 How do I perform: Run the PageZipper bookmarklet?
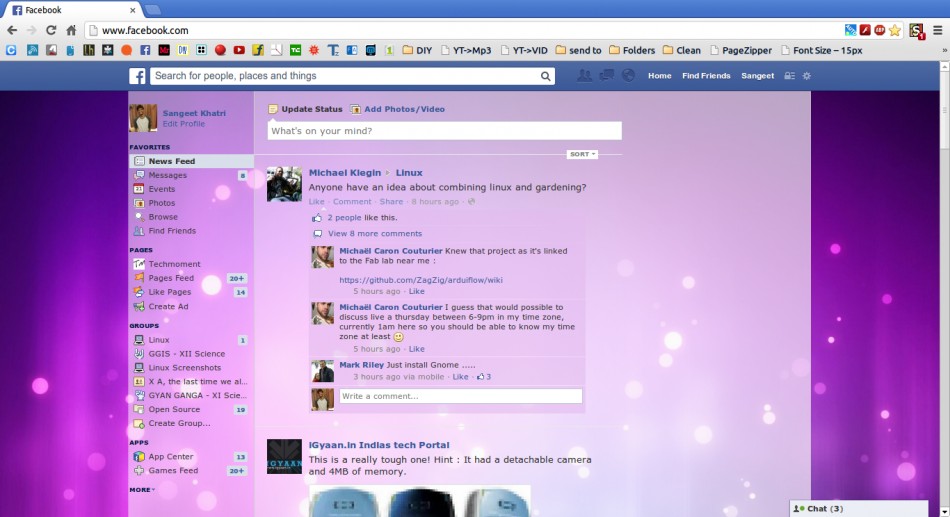740,50
